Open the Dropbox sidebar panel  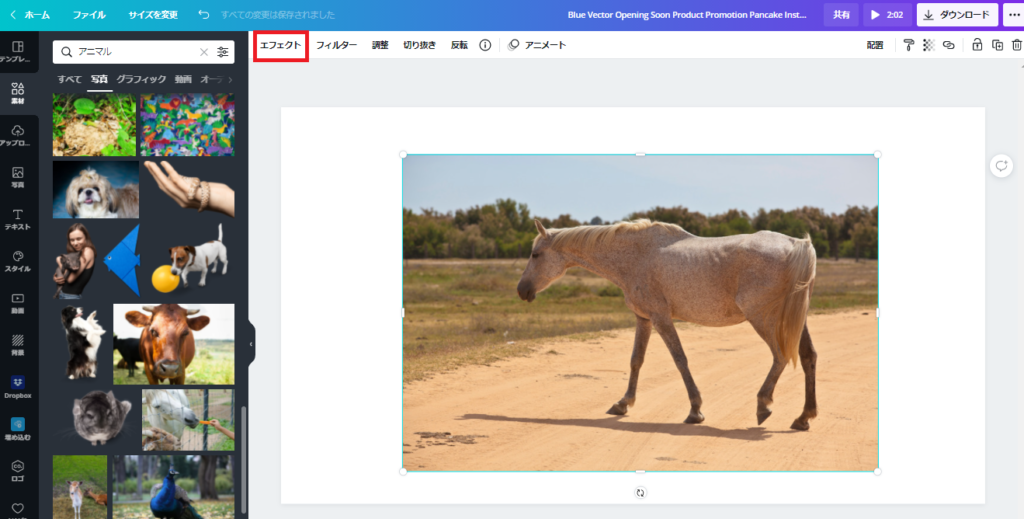[x=18, y=387]
